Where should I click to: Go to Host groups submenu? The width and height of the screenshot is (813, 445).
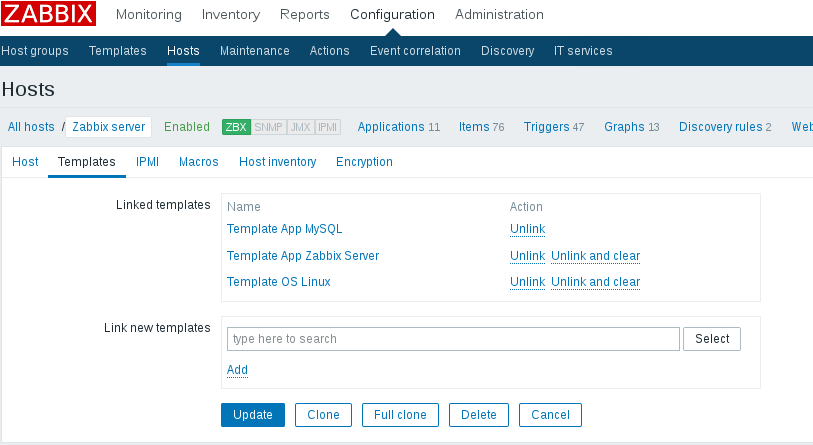point(35,51)
